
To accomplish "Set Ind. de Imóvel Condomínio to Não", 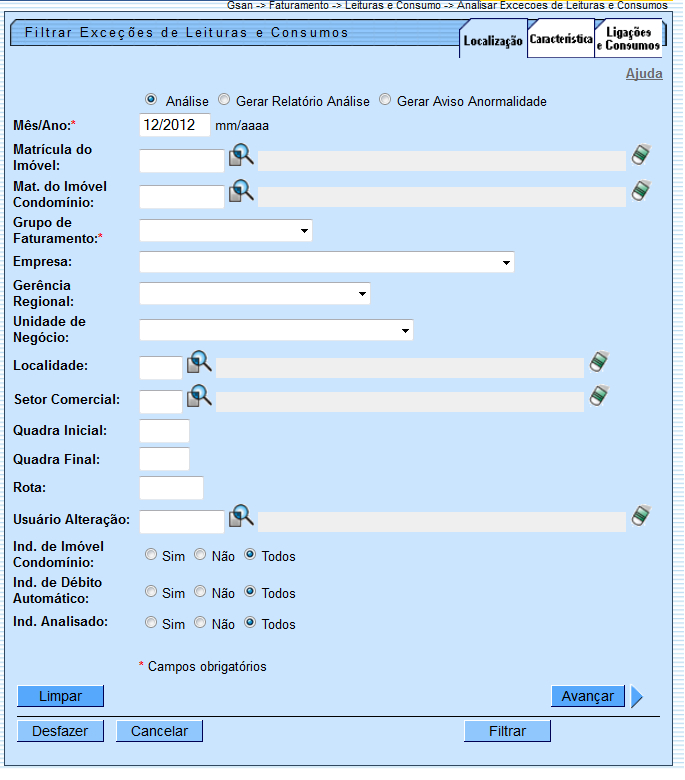I will [x=200, y=554].
